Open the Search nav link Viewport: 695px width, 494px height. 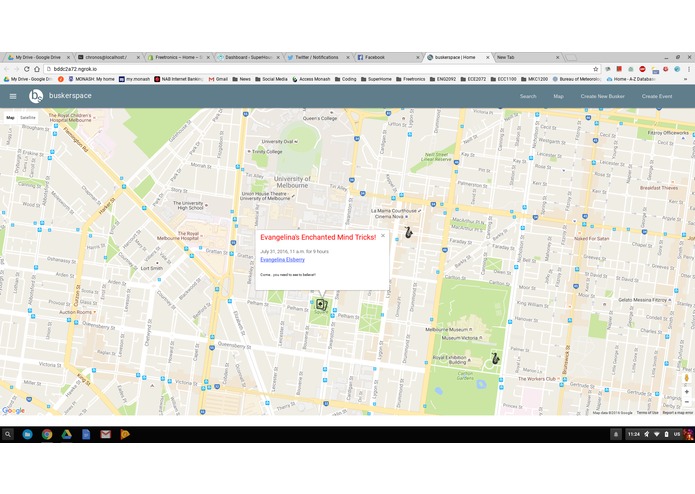[x=528, y=96]
